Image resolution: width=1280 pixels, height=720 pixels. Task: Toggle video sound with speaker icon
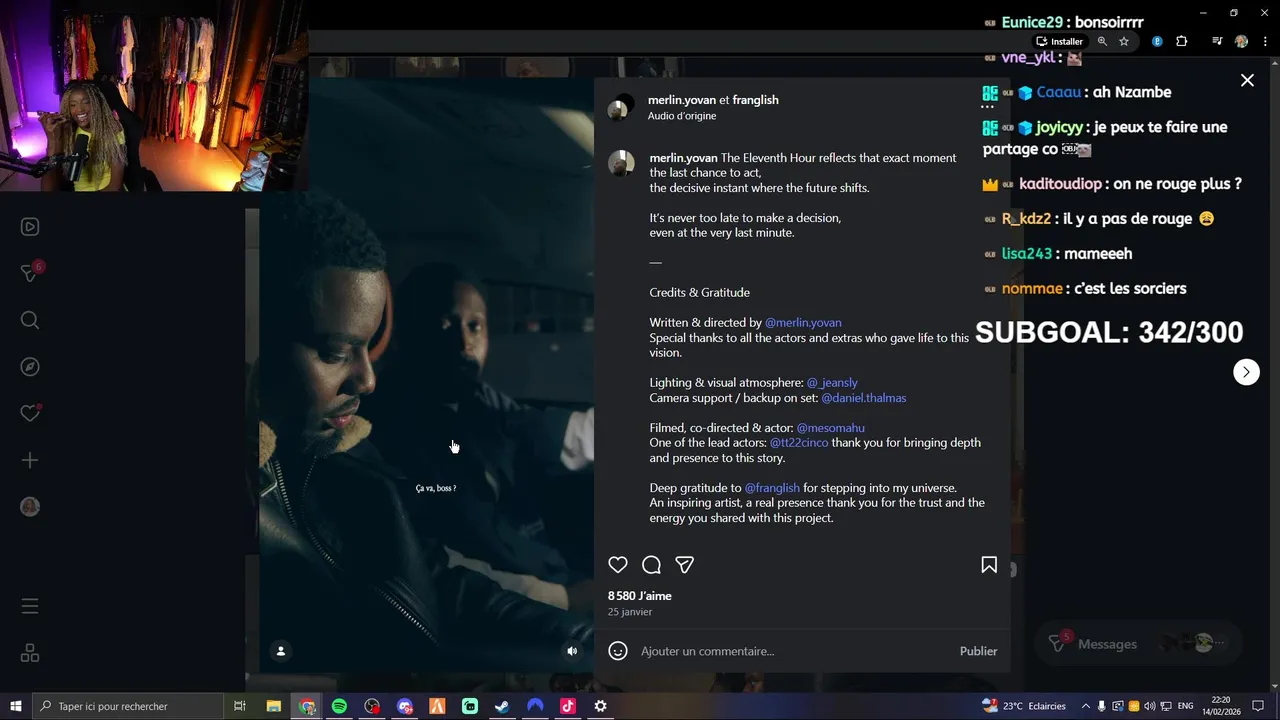[x=572, y=651]
